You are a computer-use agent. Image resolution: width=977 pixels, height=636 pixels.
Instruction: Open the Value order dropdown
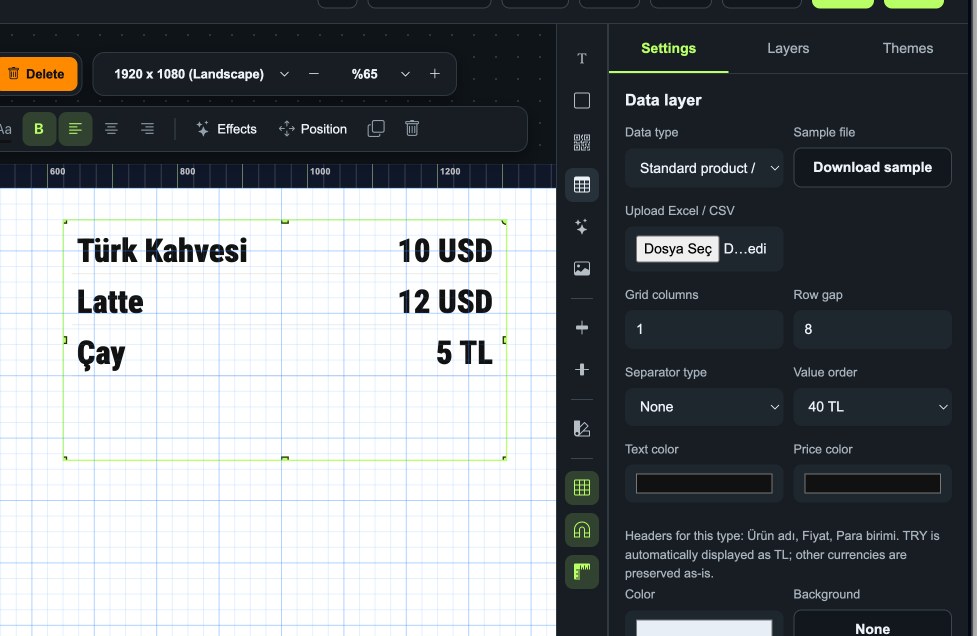(x=872, y=407)
